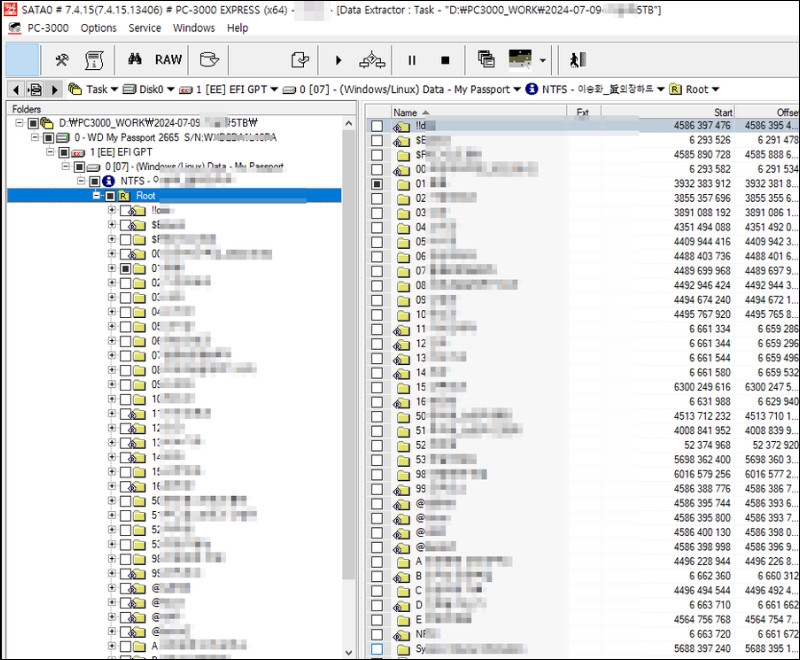The image size is (800, 660).
Task: Click the scroll document report icon
Action: click(x=94, y=60)
